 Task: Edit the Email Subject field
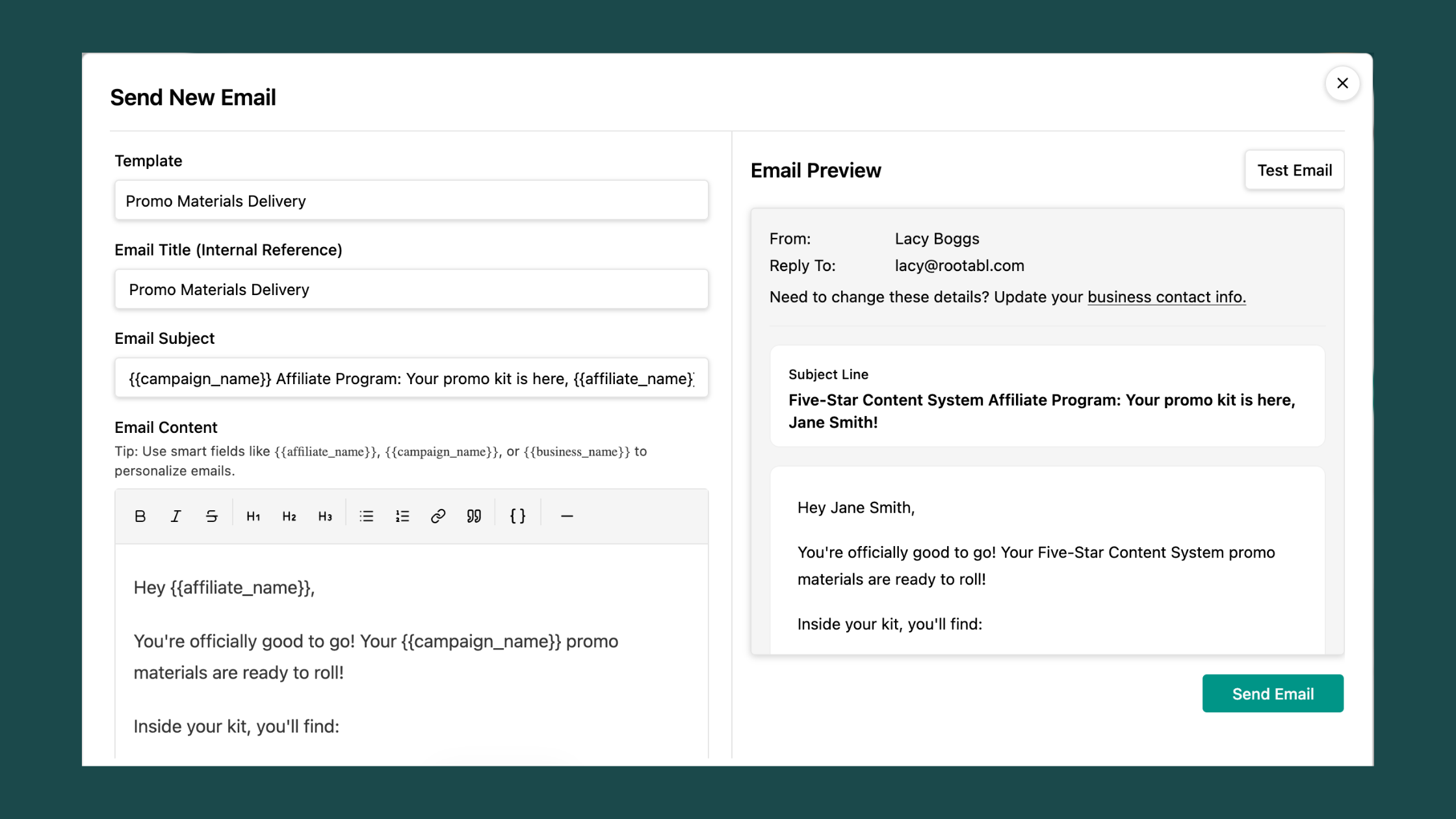point(411,378)
